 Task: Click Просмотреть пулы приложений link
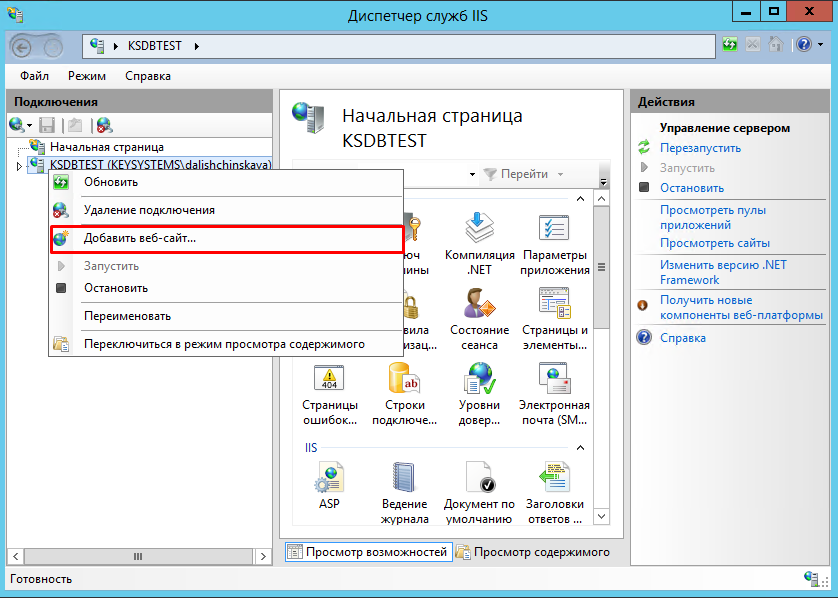[712, 218]
